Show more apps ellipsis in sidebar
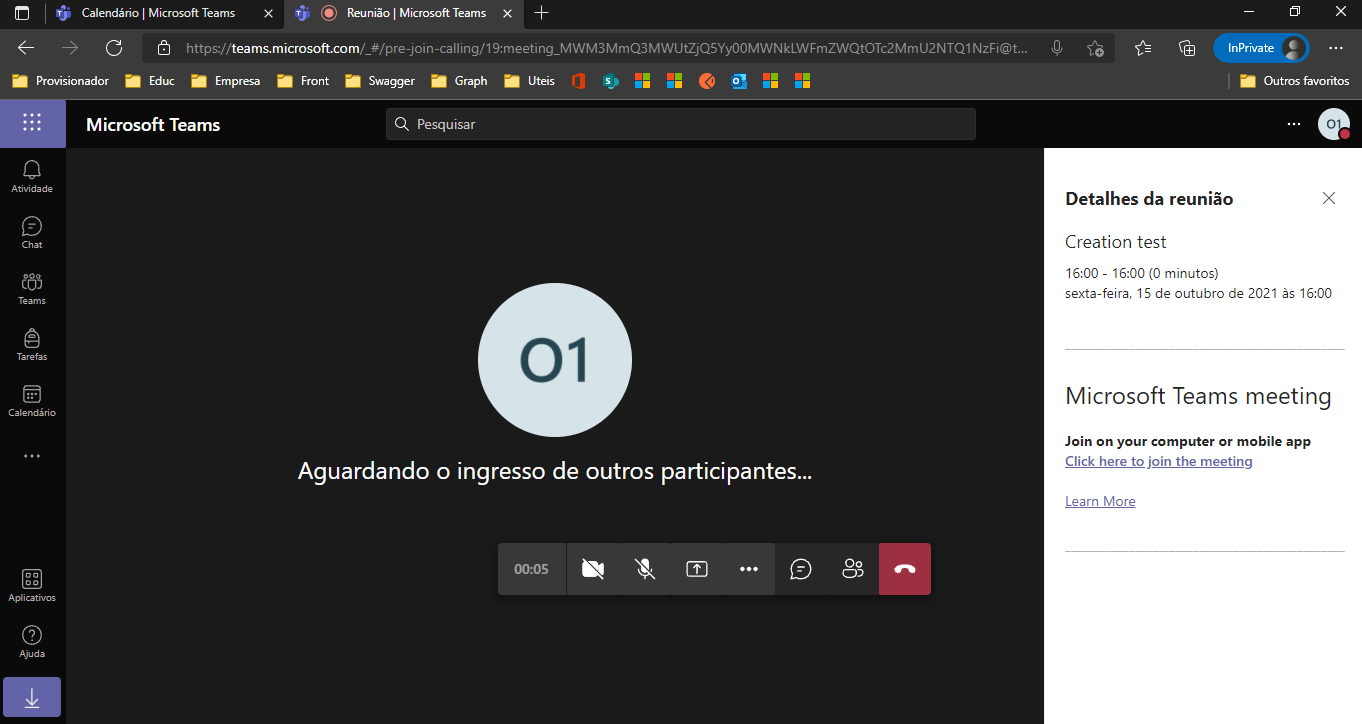Image resolution: width=1362 pixels, height=724 pixels. click(x=32, y=456)
